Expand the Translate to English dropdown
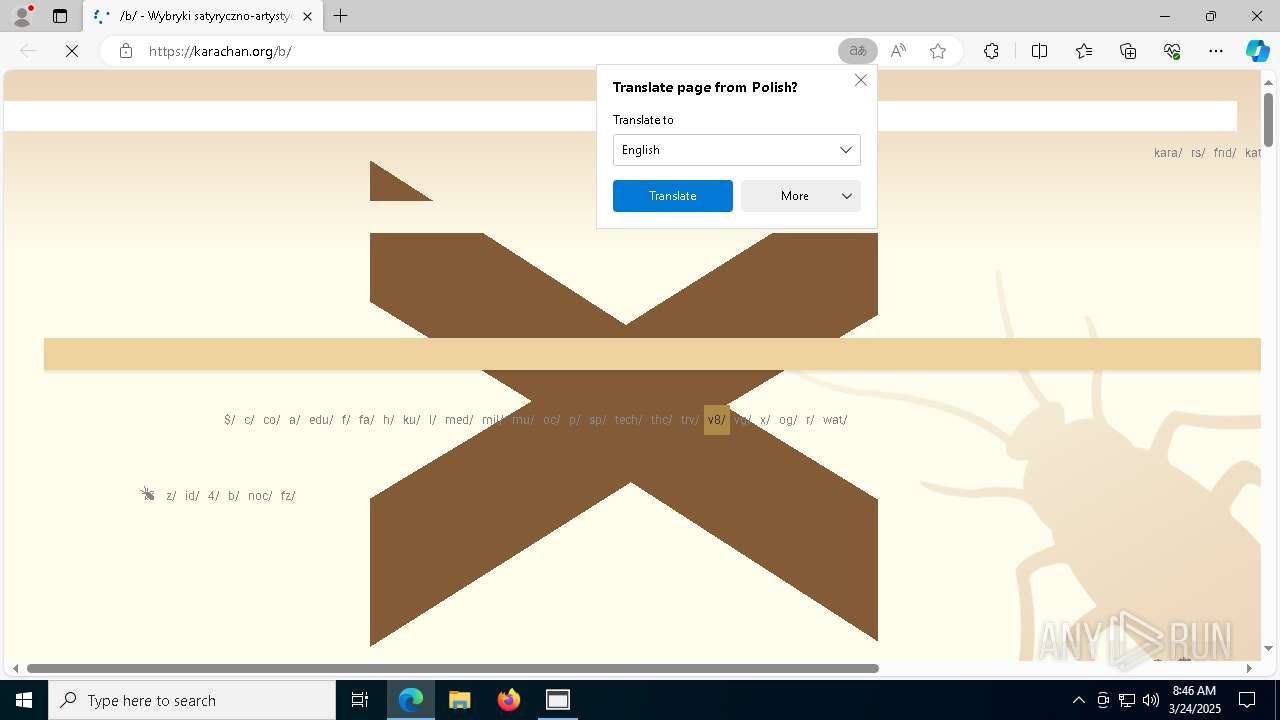Viewport: 1280px width, 720px height. (x=737, y=150)
